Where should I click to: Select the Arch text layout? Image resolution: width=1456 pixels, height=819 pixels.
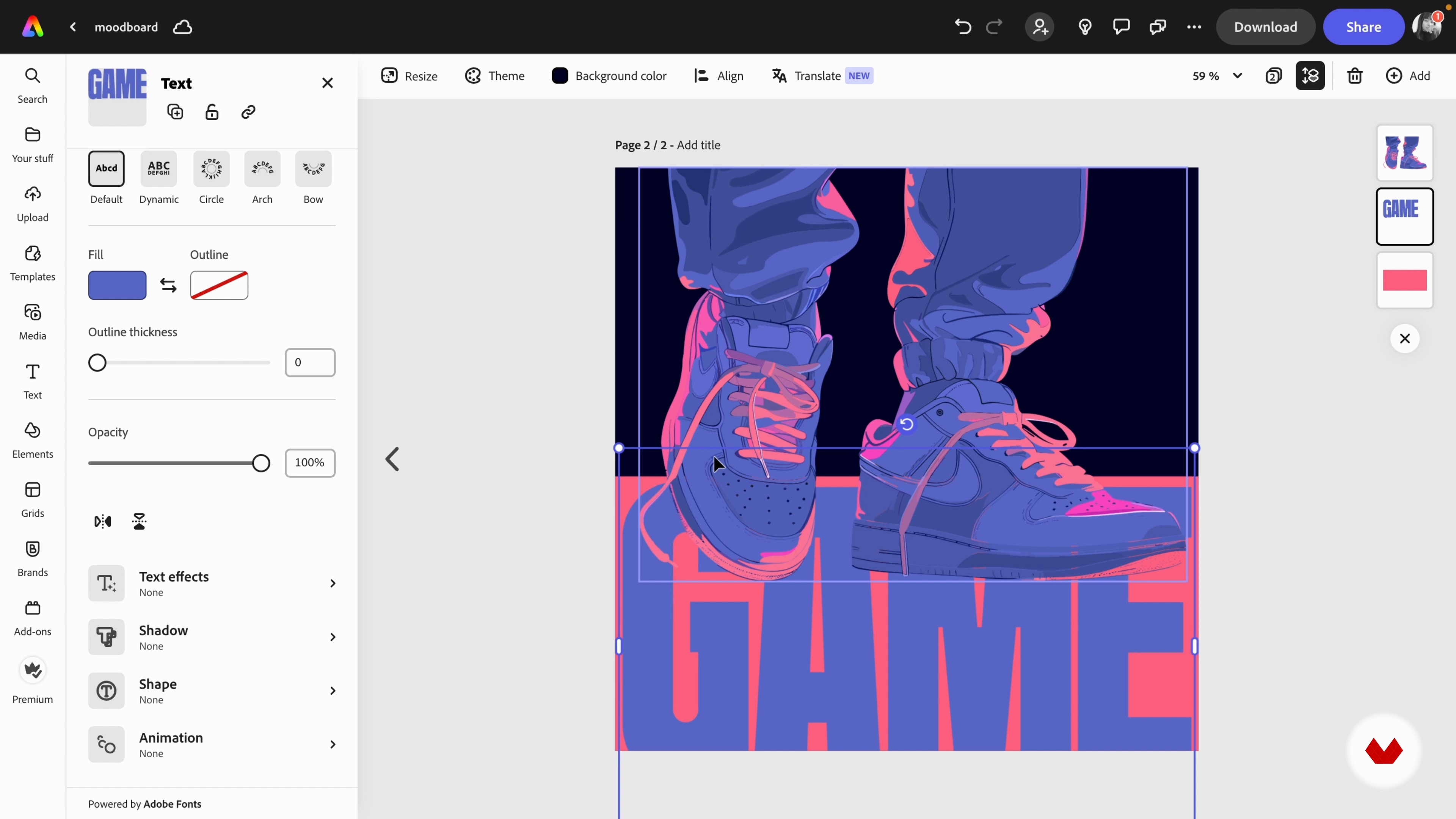[x=262, y=169]
